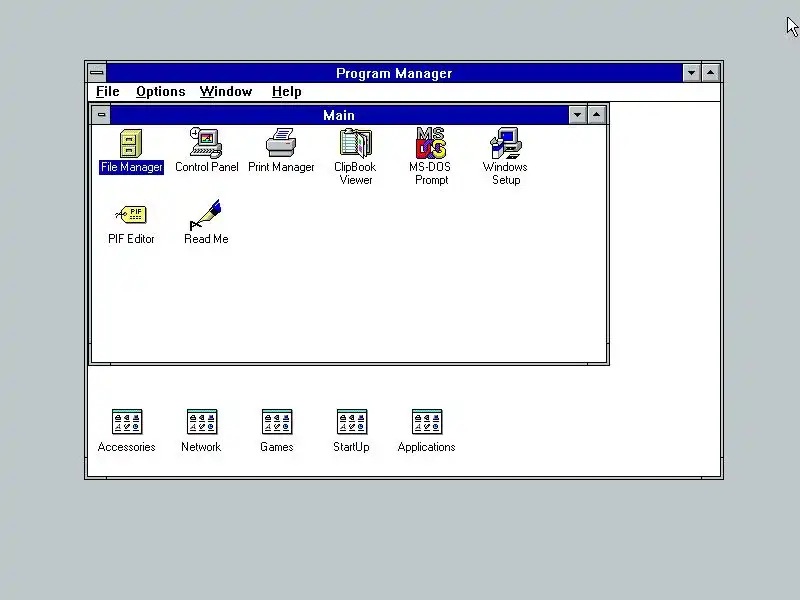
Task: Click the PIF Editor label text
Action: [x=131, y=239]
